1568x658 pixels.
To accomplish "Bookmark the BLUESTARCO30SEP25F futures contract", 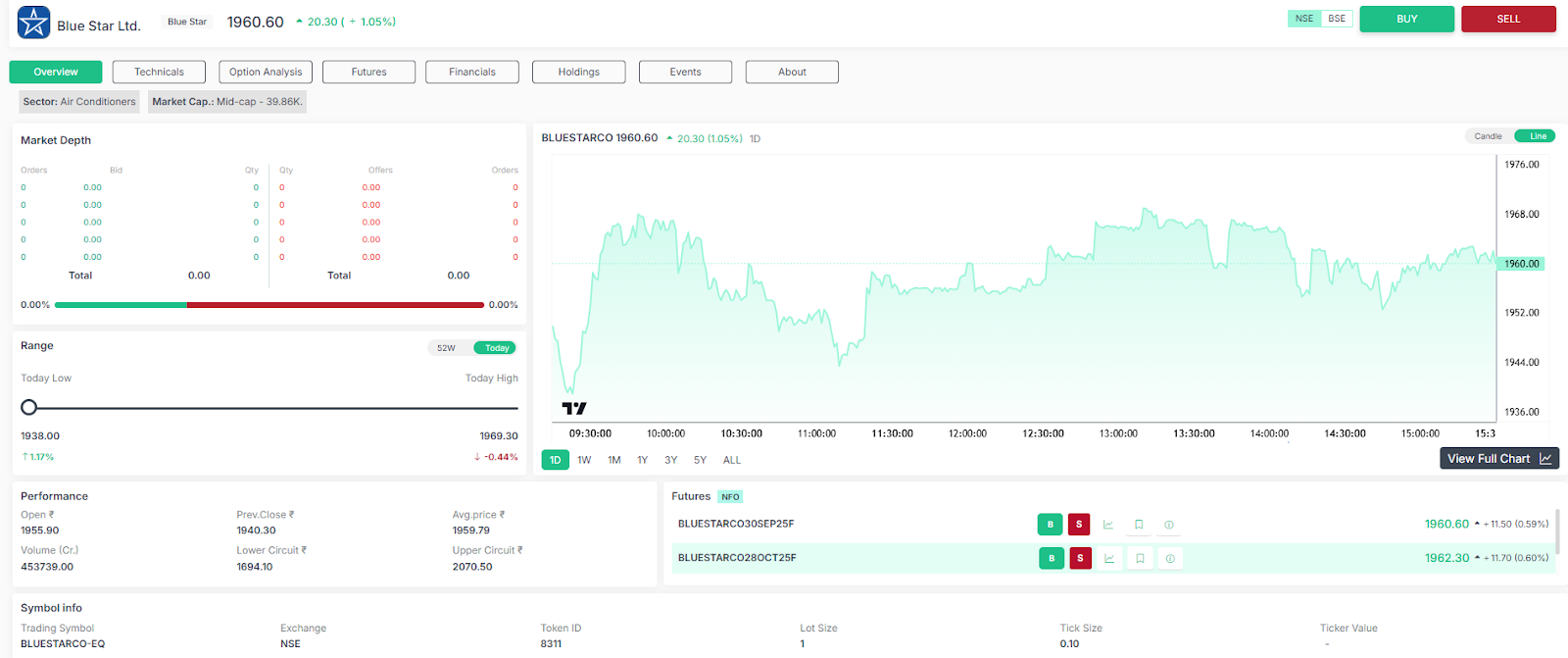I will coord(1139,525).
